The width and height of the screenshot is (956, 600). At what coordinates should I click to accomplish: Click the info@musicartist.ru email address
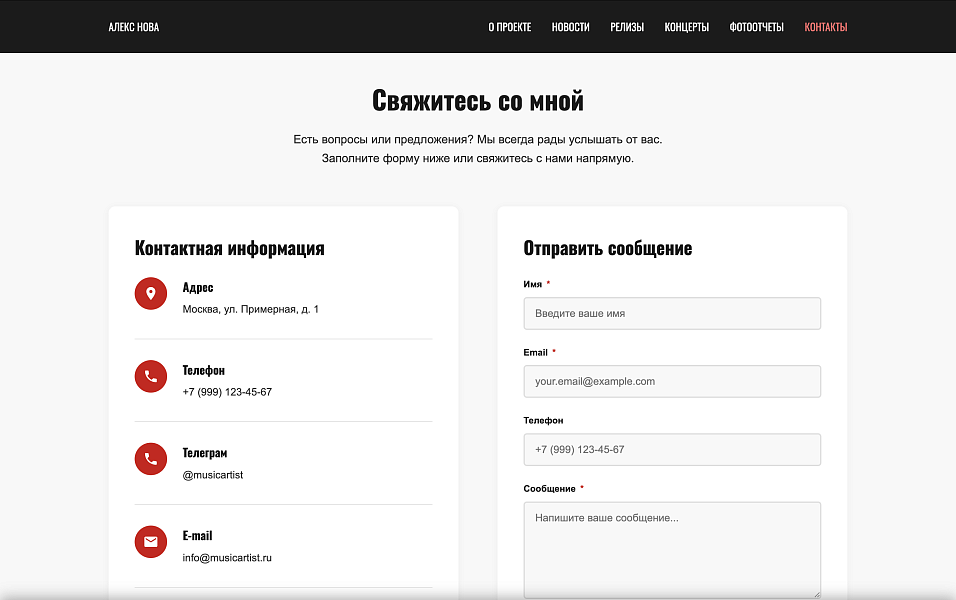pyautogui.click(x=227, y=558)
